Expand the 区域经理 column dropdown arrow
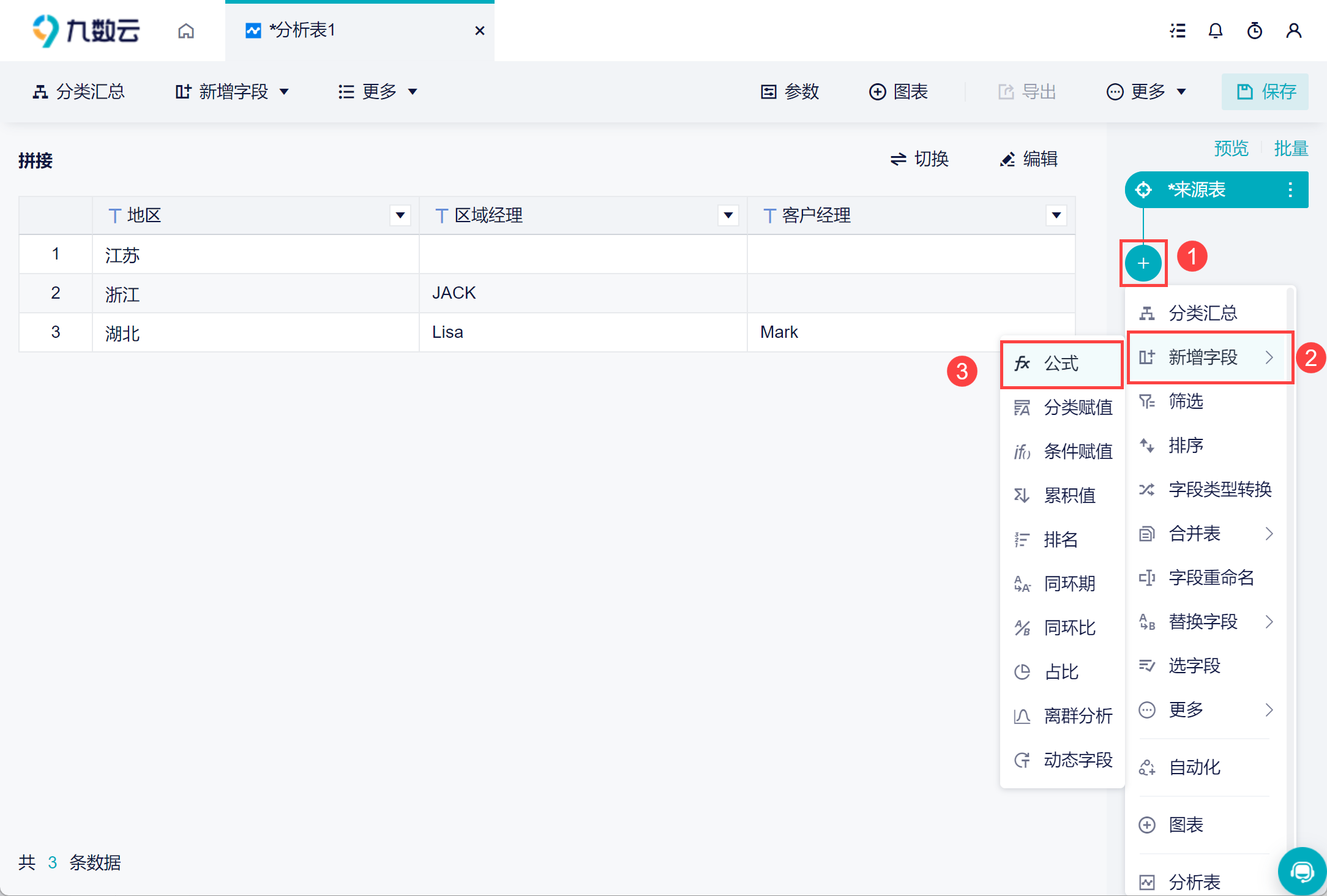The width and height of the screenshot is (1327, 896). pos(728,215)
